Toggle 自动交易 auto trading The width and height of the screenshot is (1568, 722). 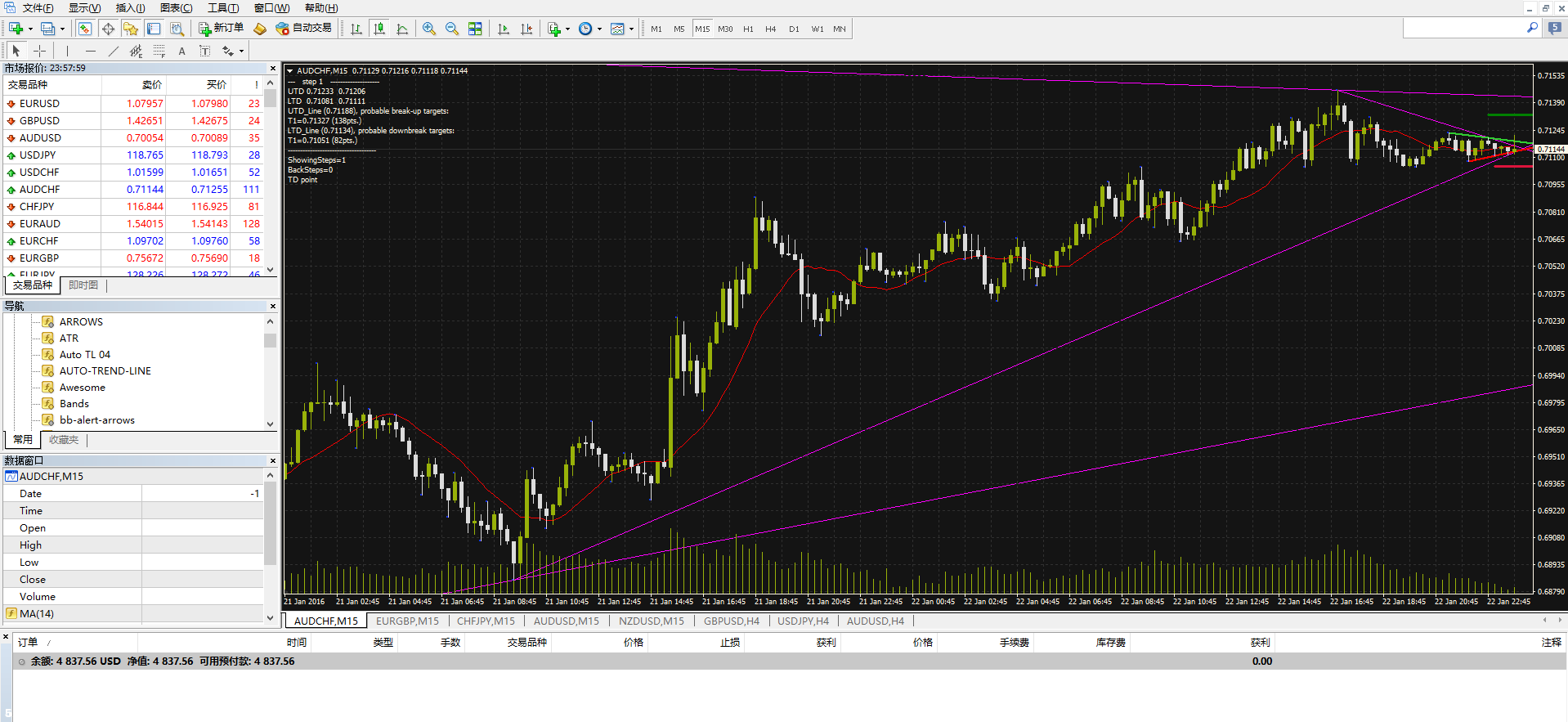304,29
